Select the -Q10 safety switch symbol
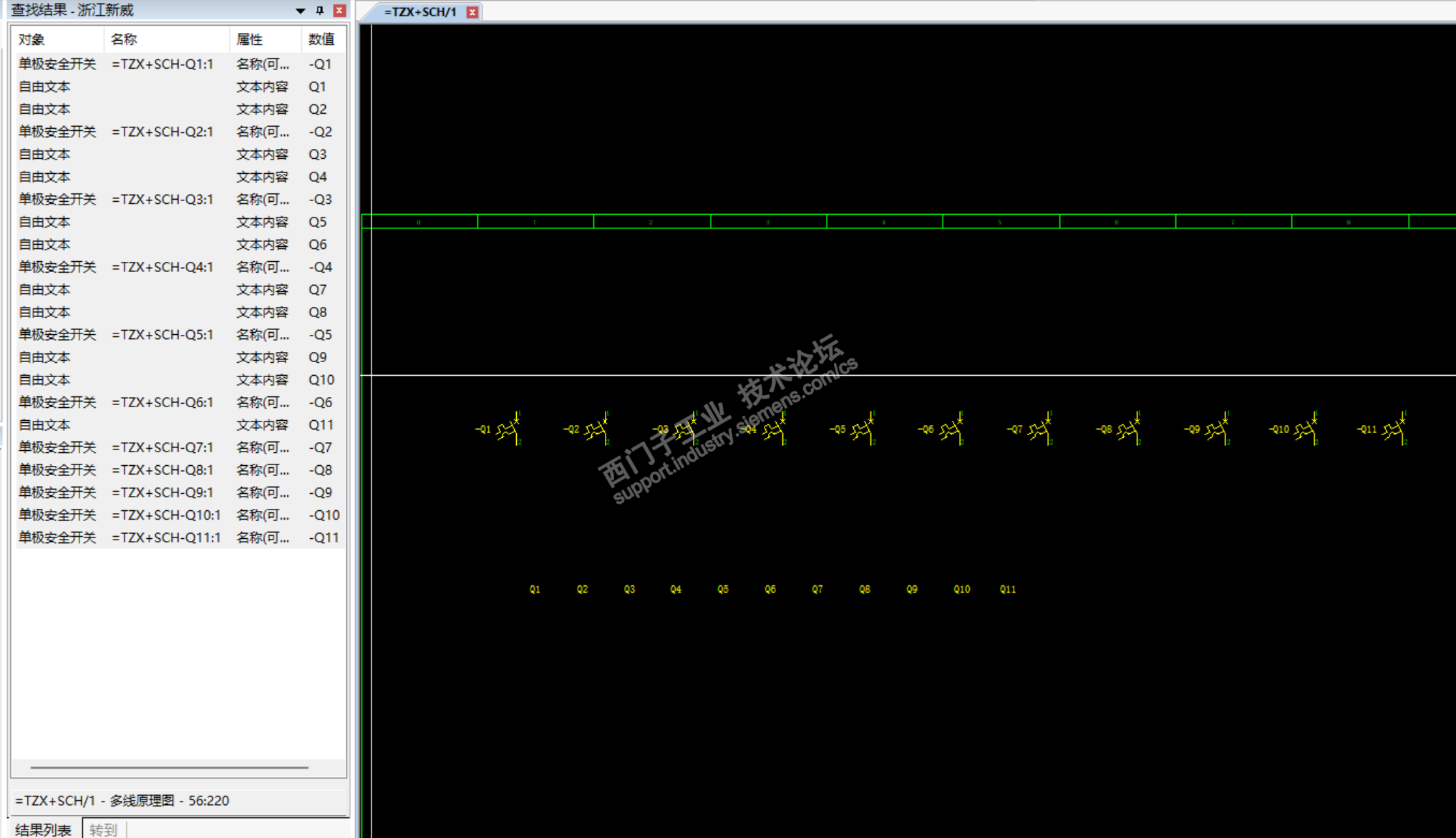1456x838 pixels. tap(1306, 429)
